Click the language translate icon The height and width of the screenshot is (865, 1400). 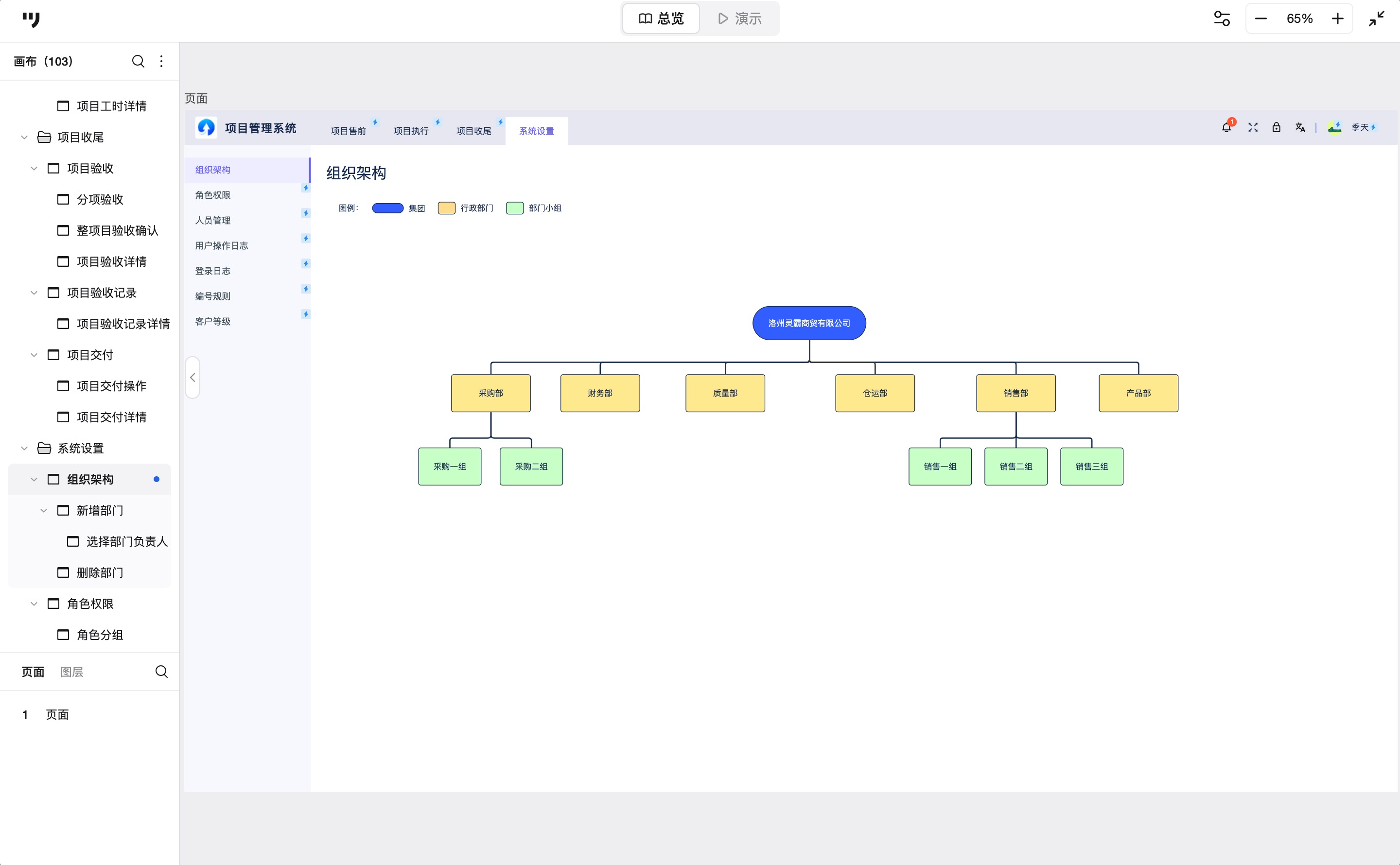[x=1300, y=127]
